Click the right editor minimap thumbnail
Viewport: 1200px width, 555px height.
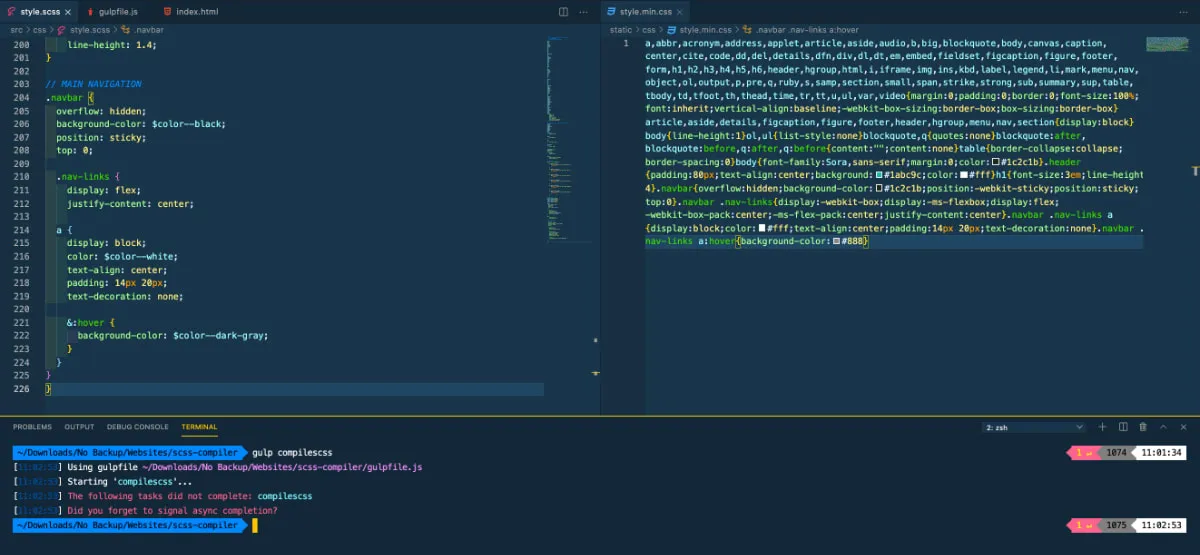click(1167, 45)
